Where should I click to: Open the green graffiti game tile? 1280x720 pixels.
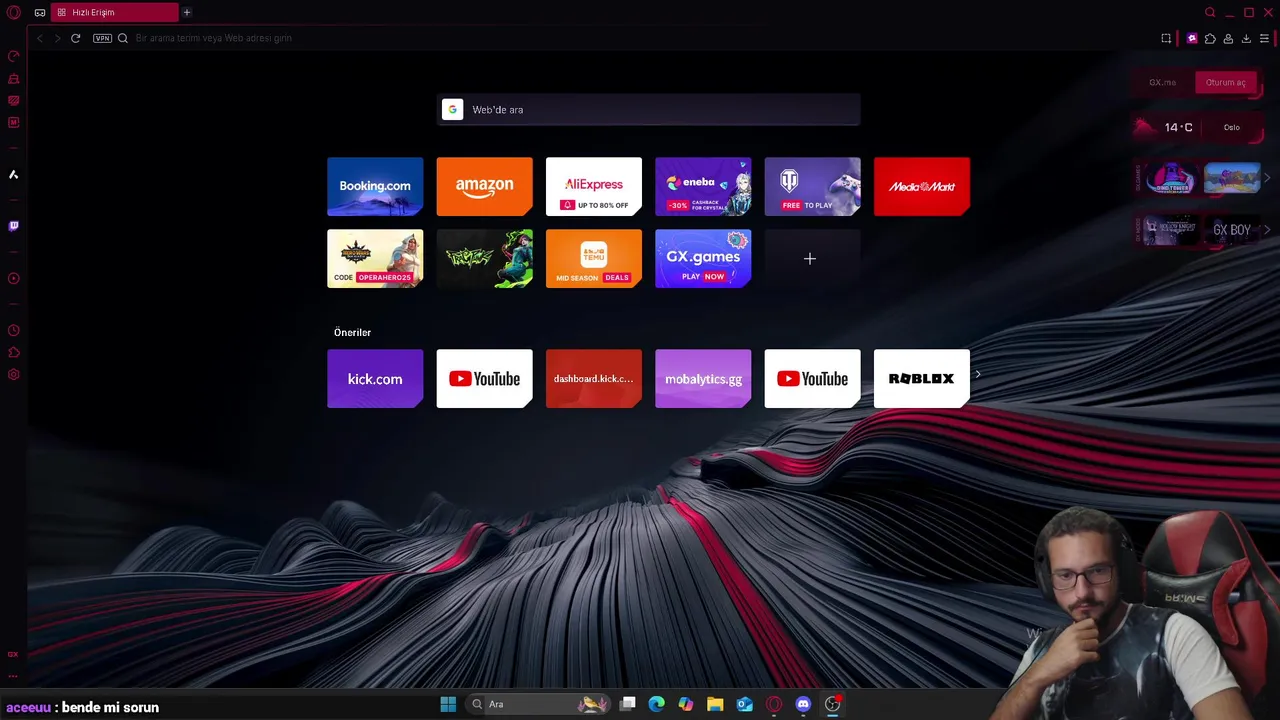click(x=484, y=258)
